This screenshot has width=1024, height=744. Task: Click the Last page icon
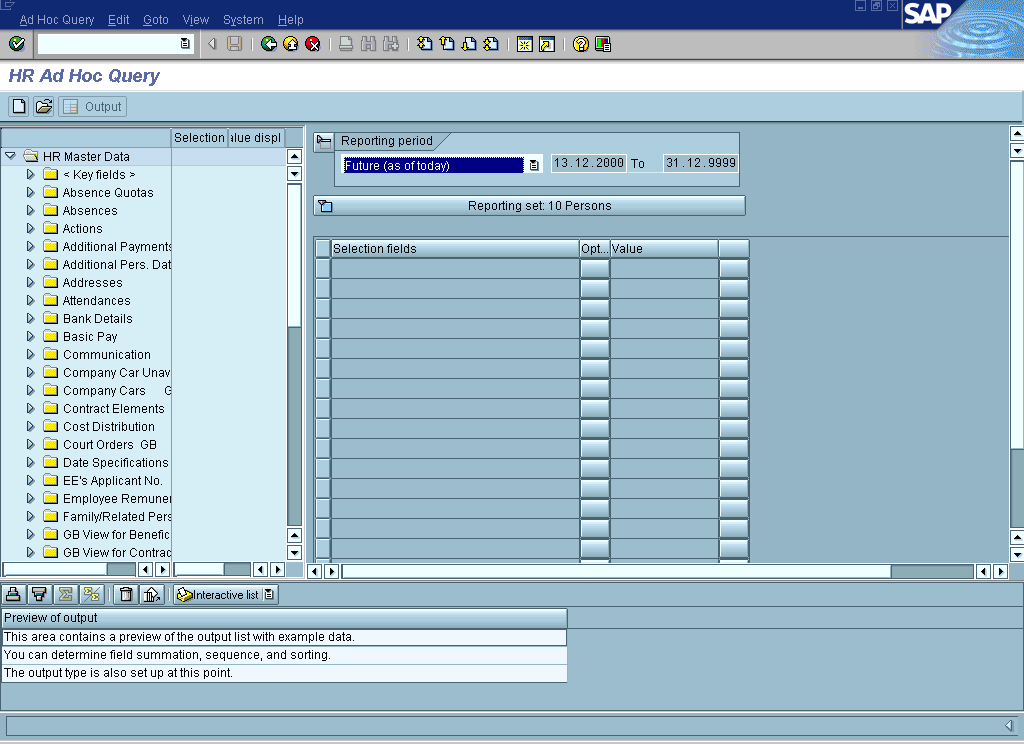491,44
